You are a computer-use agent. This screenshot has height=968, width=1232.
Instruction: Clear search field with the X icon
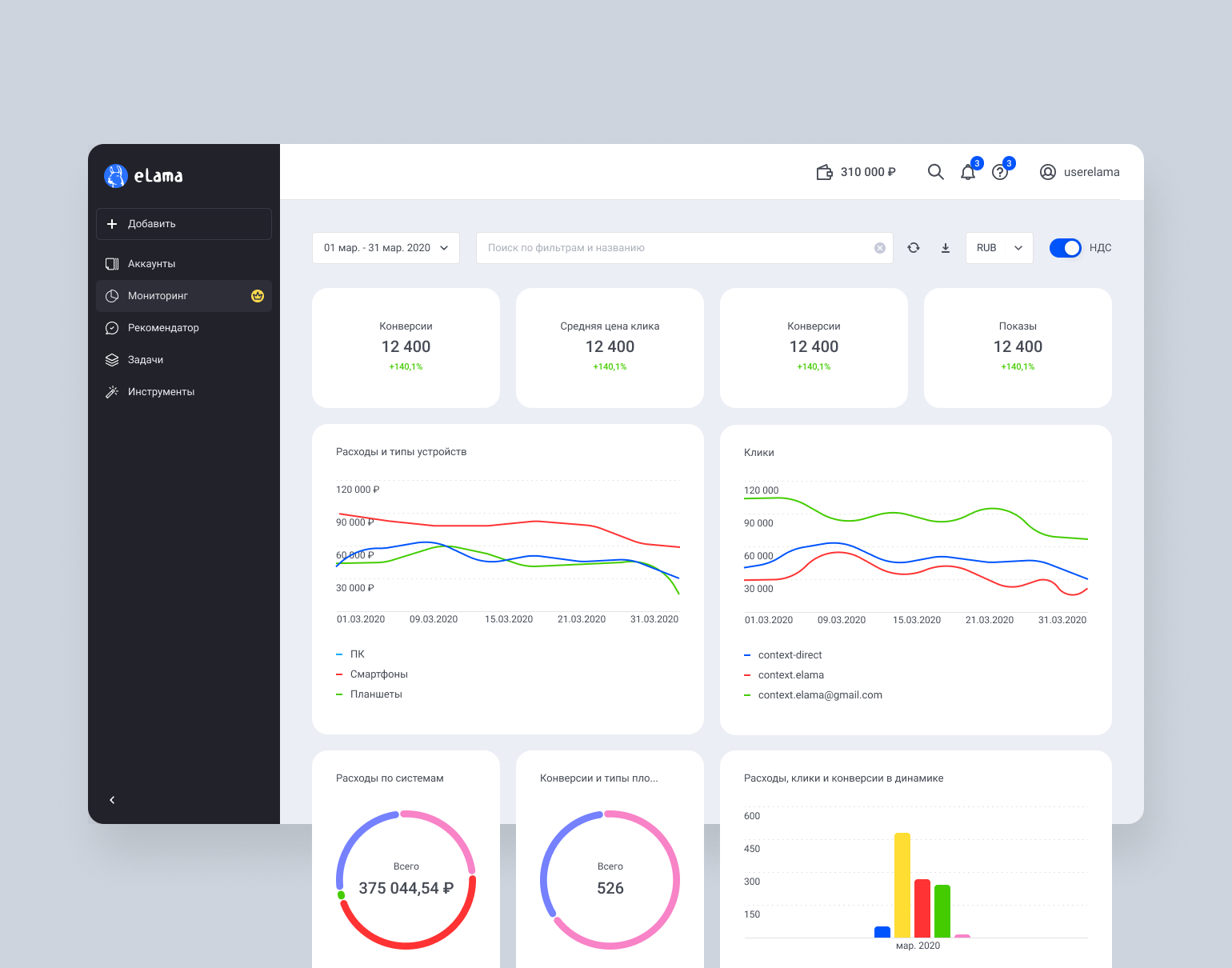pos(880,248)
